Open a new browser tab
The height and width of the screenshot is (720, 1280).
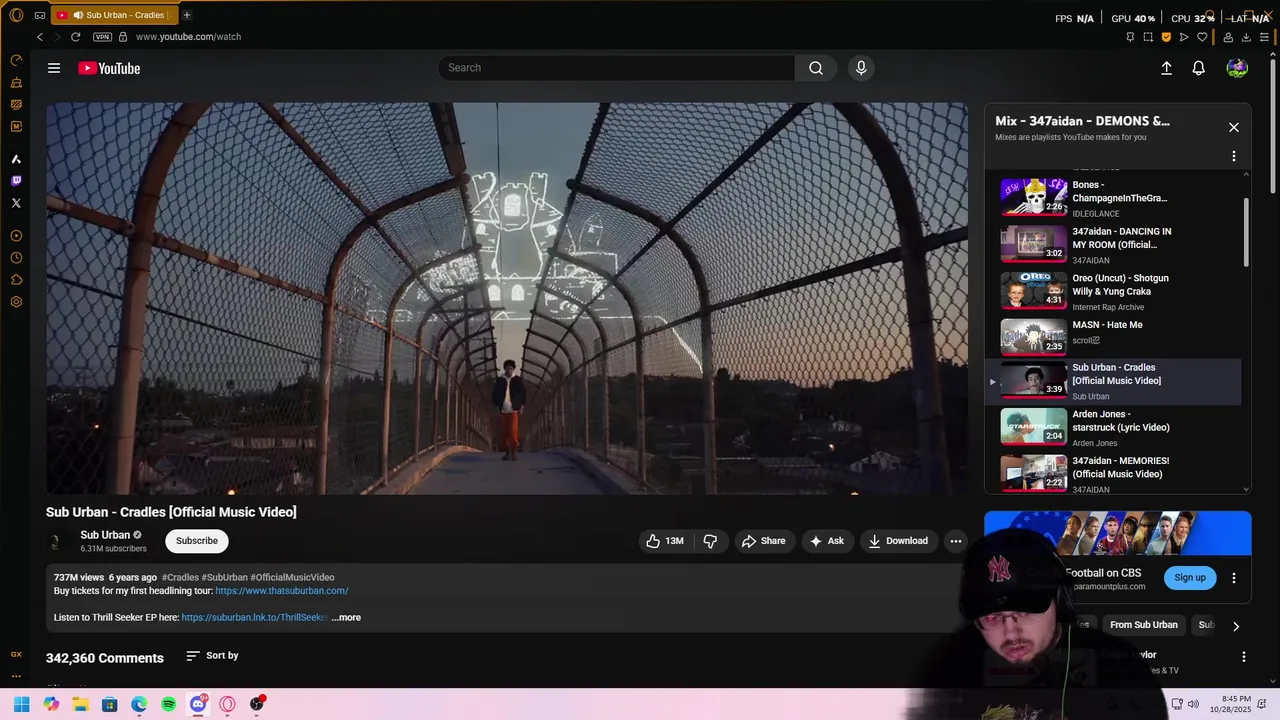pyautogui.click(x=186, y=15)
